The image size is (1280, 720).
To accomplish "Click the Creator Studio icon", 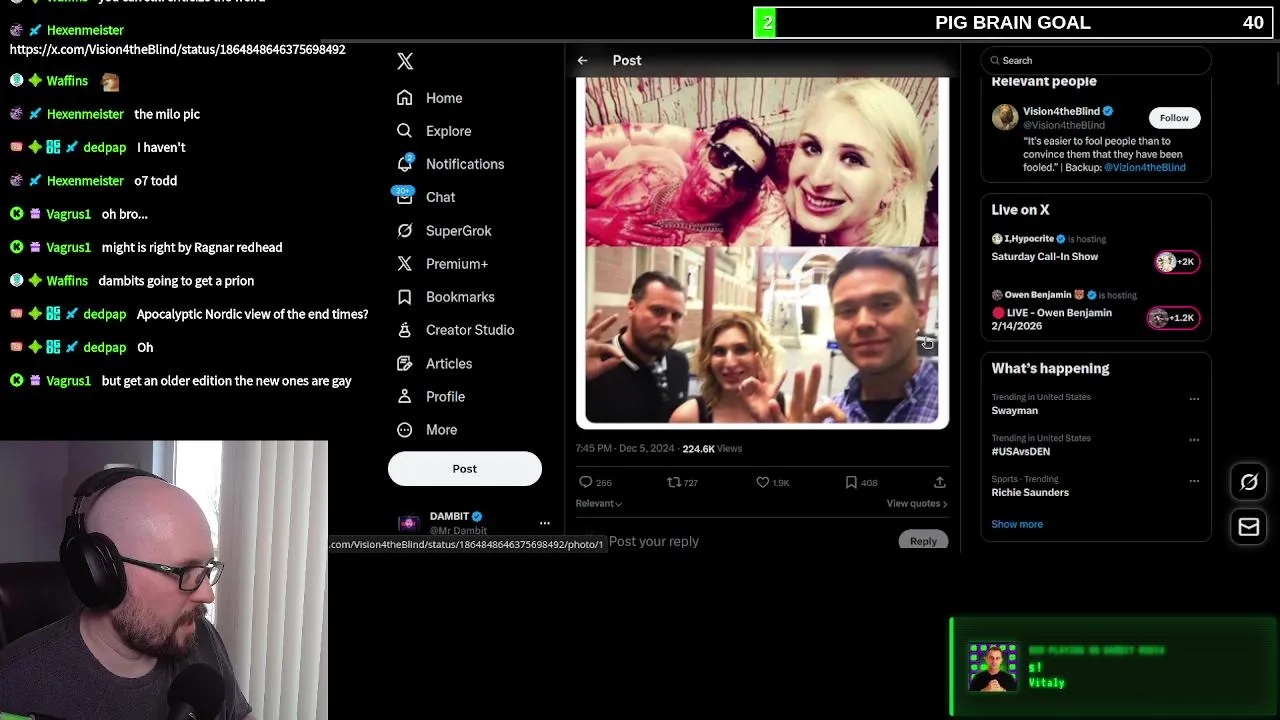I will (404, 330).
